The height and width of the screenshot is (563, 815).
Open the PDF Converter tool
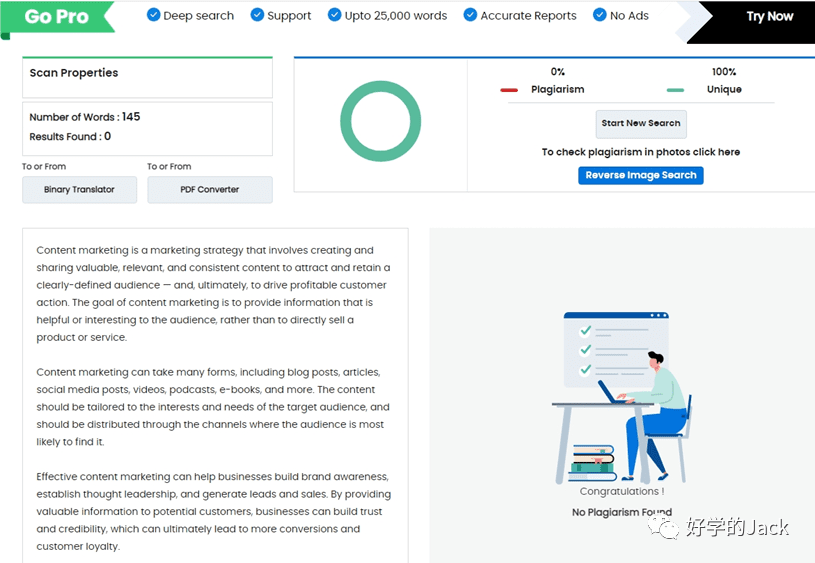(209, 190)
